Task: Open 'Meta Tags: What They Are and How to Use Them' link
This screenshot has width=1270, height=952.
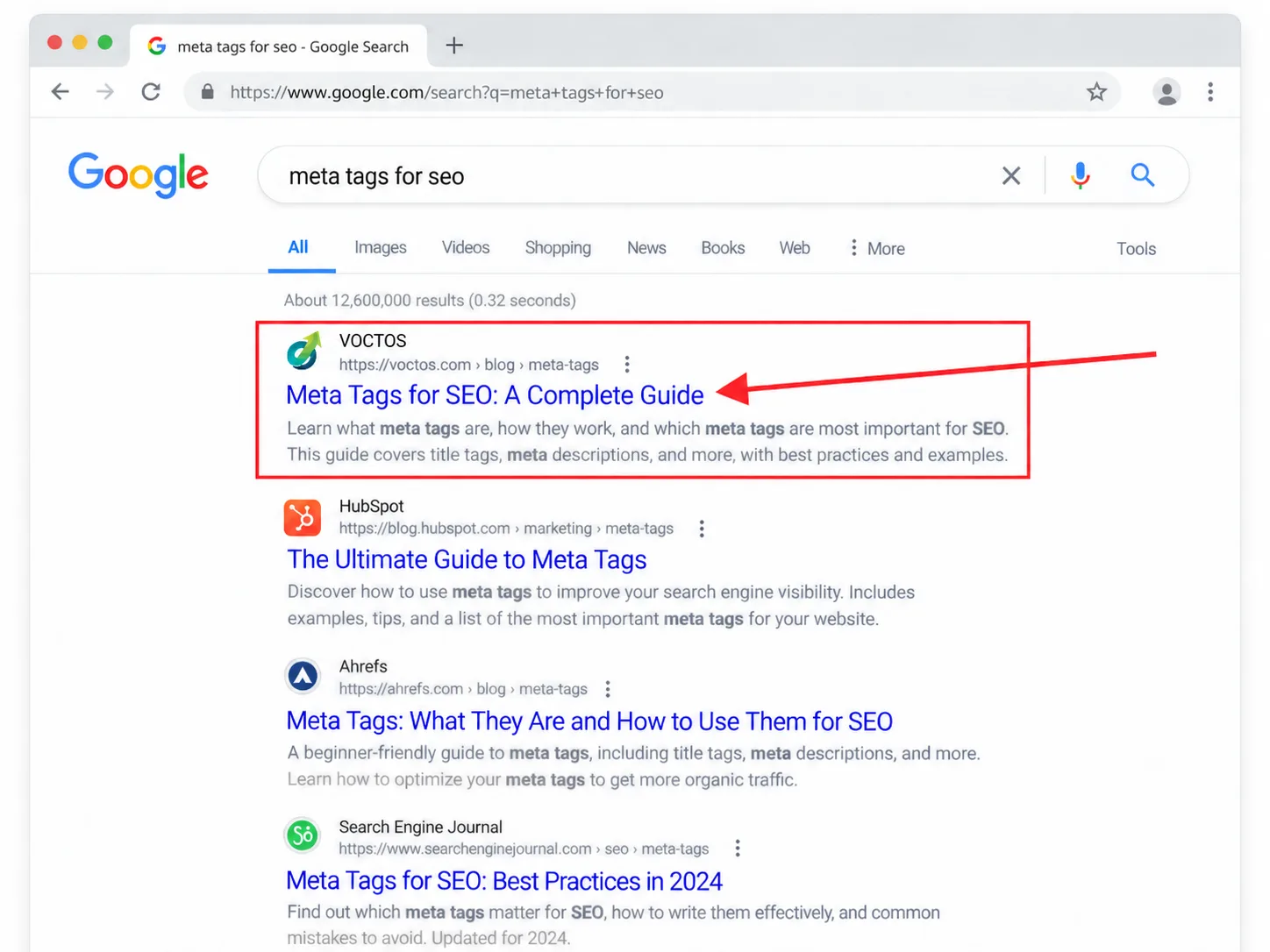Action: 589,721
